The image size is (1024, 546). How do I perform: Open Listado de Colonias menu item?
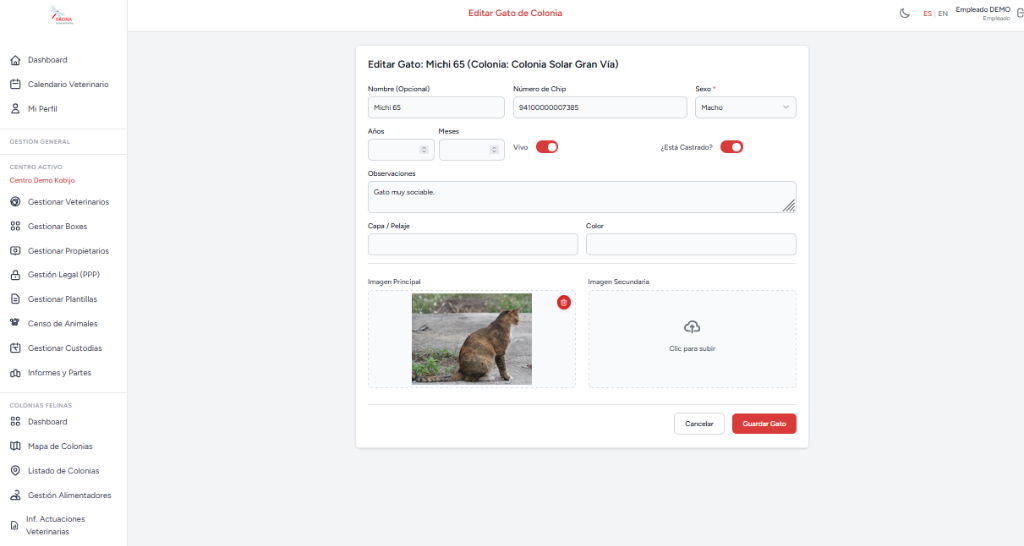pyautogui.click(x=63, y=471)
